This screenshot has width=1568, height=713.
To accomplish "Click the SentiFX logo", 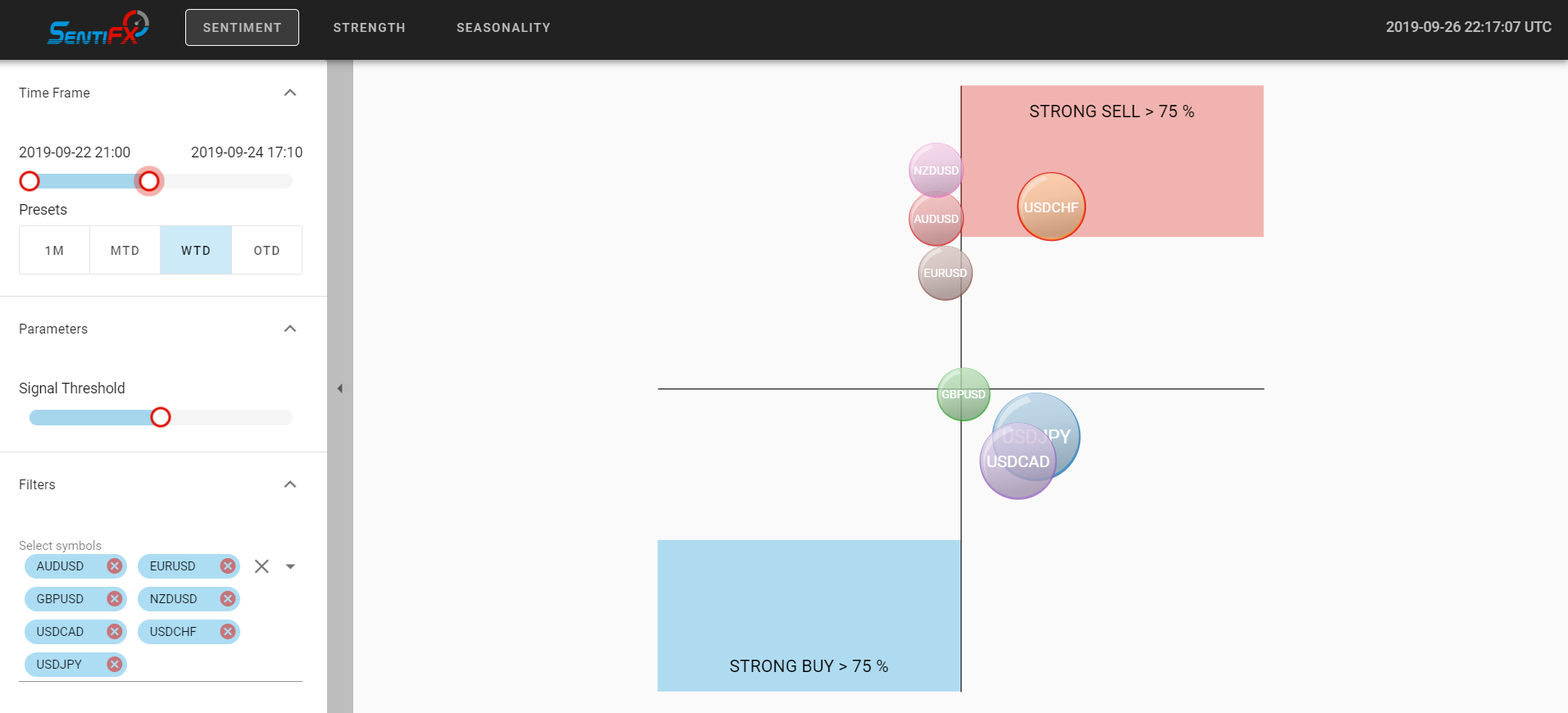I will click(x=98, y=28).
